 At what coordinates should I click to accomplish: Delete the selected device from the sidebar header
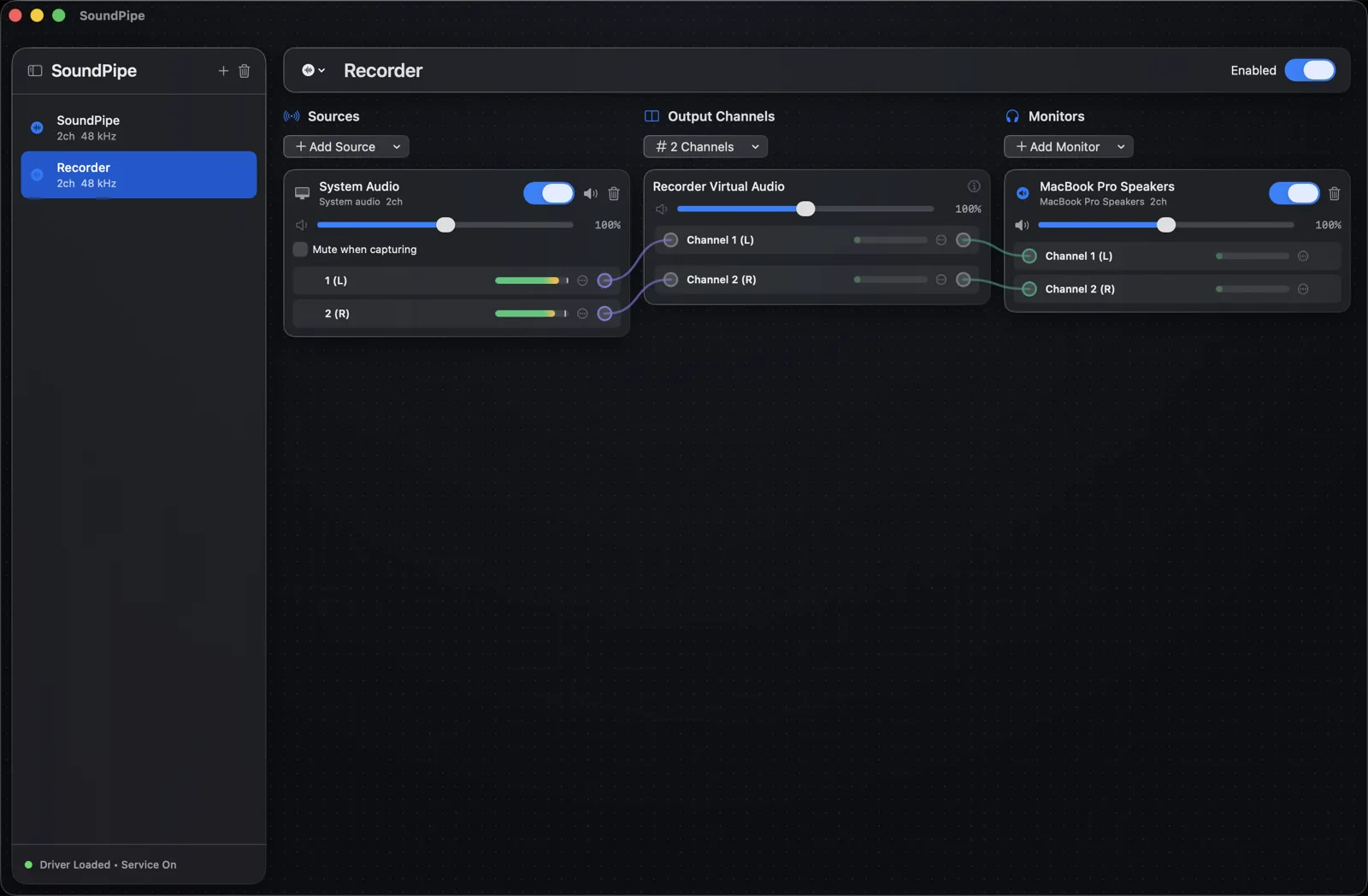tap(245, 71)
